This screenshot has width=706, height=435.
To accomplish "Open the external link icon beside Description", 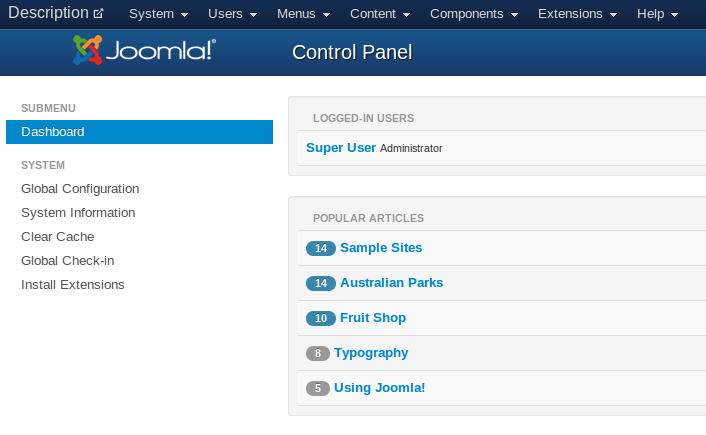I will (x=98, y=14).
